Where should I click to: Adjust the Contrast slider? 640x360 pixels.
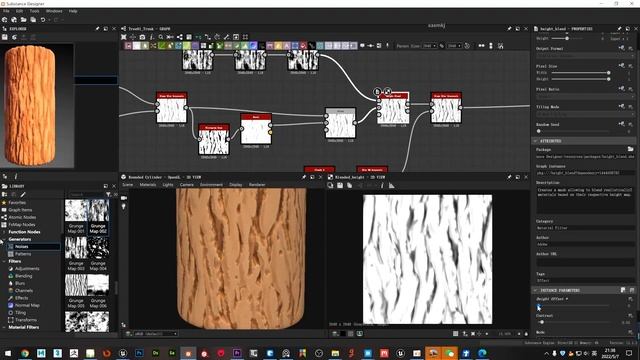tap(573, 322)
